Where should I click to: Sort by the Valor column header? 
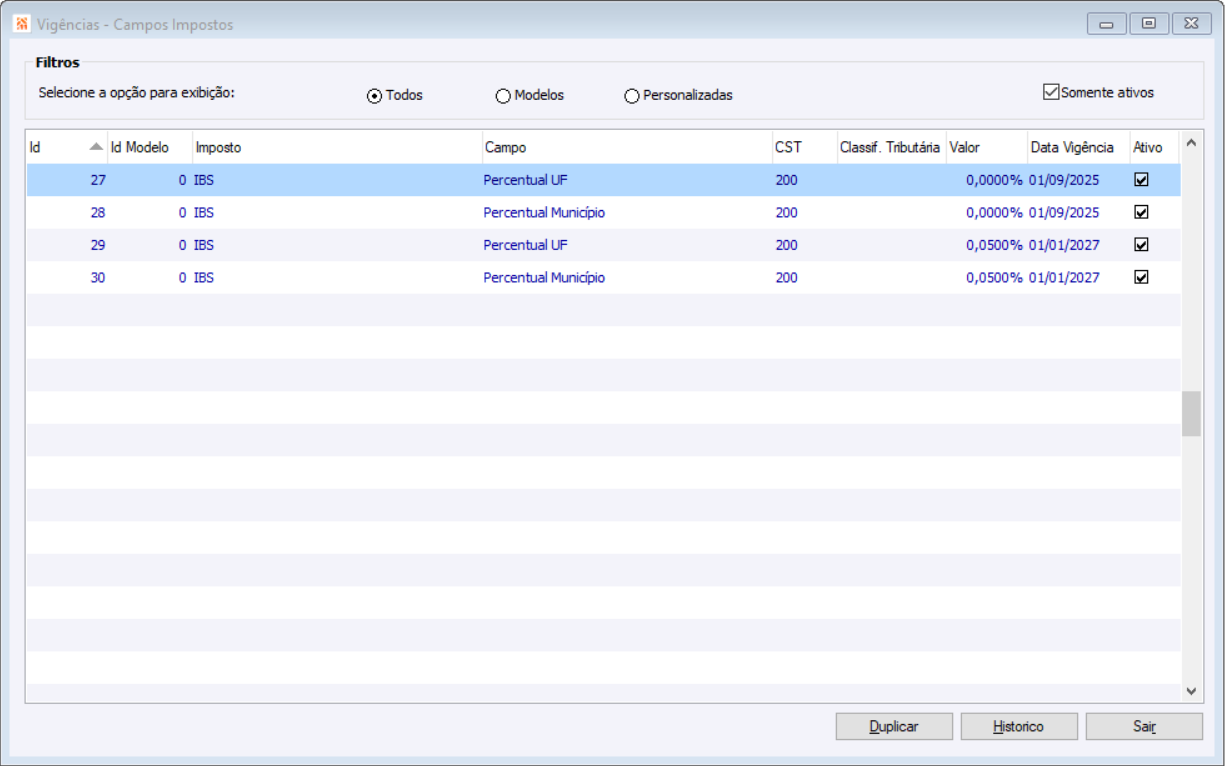coord(987,147)
